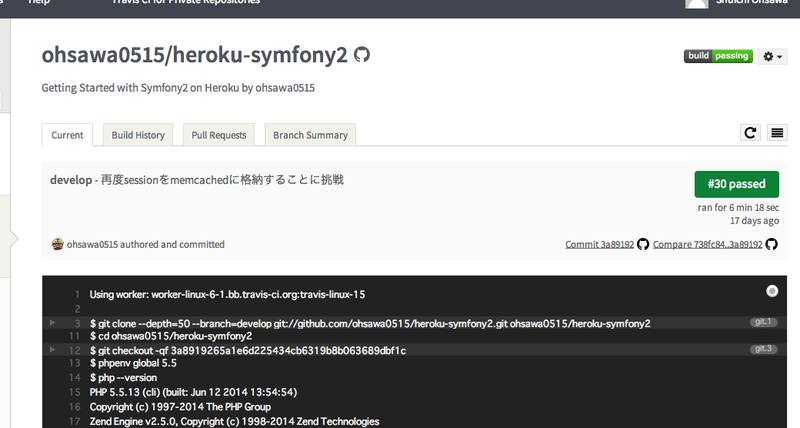
Task: Switch to the Current tab
Action: click(x=67, y=135)
